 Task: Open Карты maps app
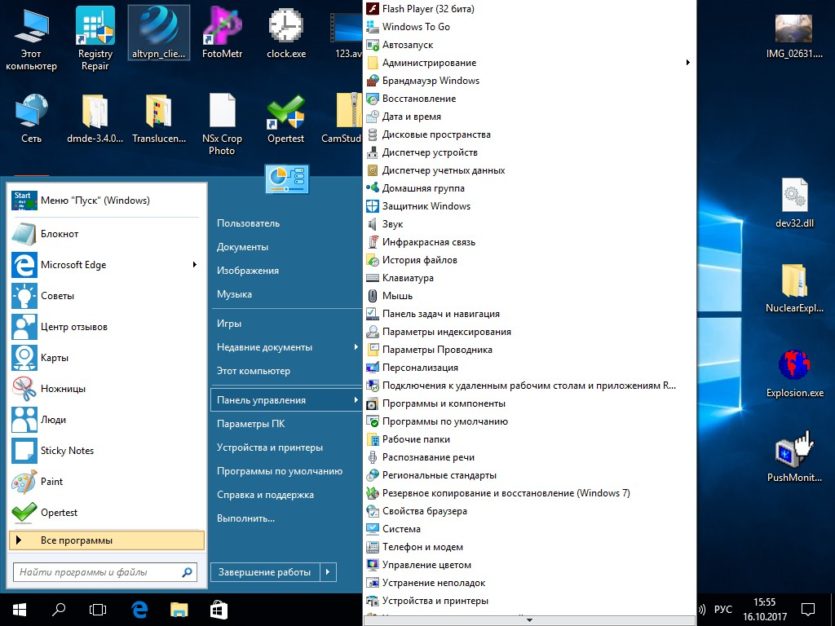point(105,358)
